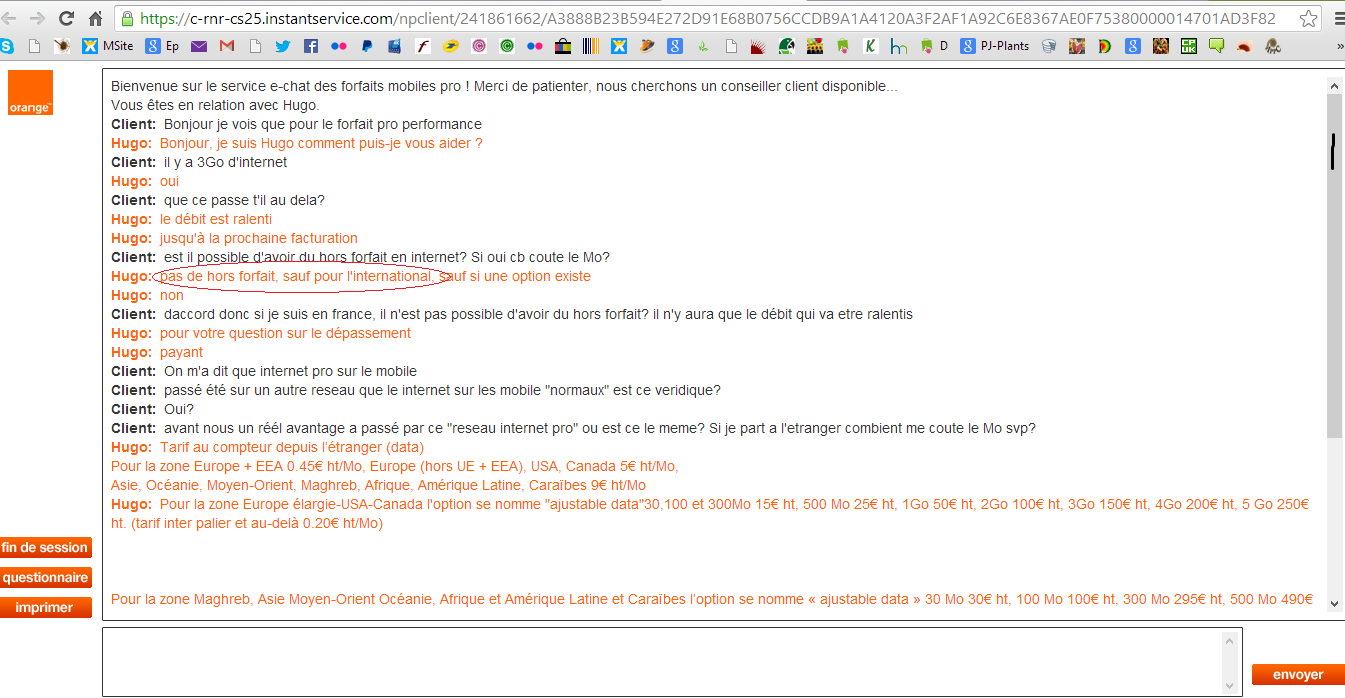Send the message with 'envoyer'
1345x698 pixels.
click(x=1297, y=675)
